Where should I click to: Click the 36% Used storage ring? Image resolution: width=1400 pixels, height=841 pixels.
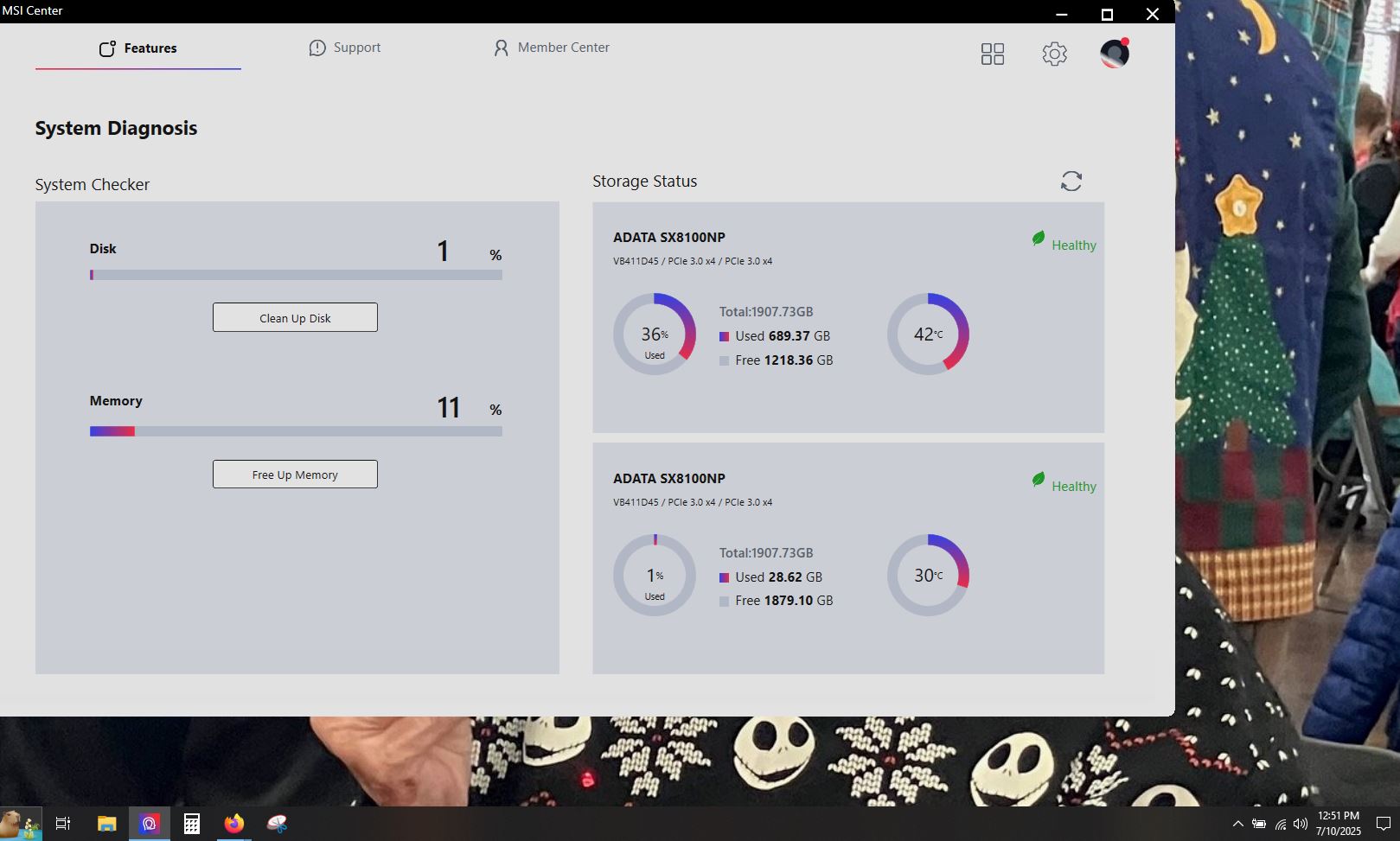tap(655, 334)
